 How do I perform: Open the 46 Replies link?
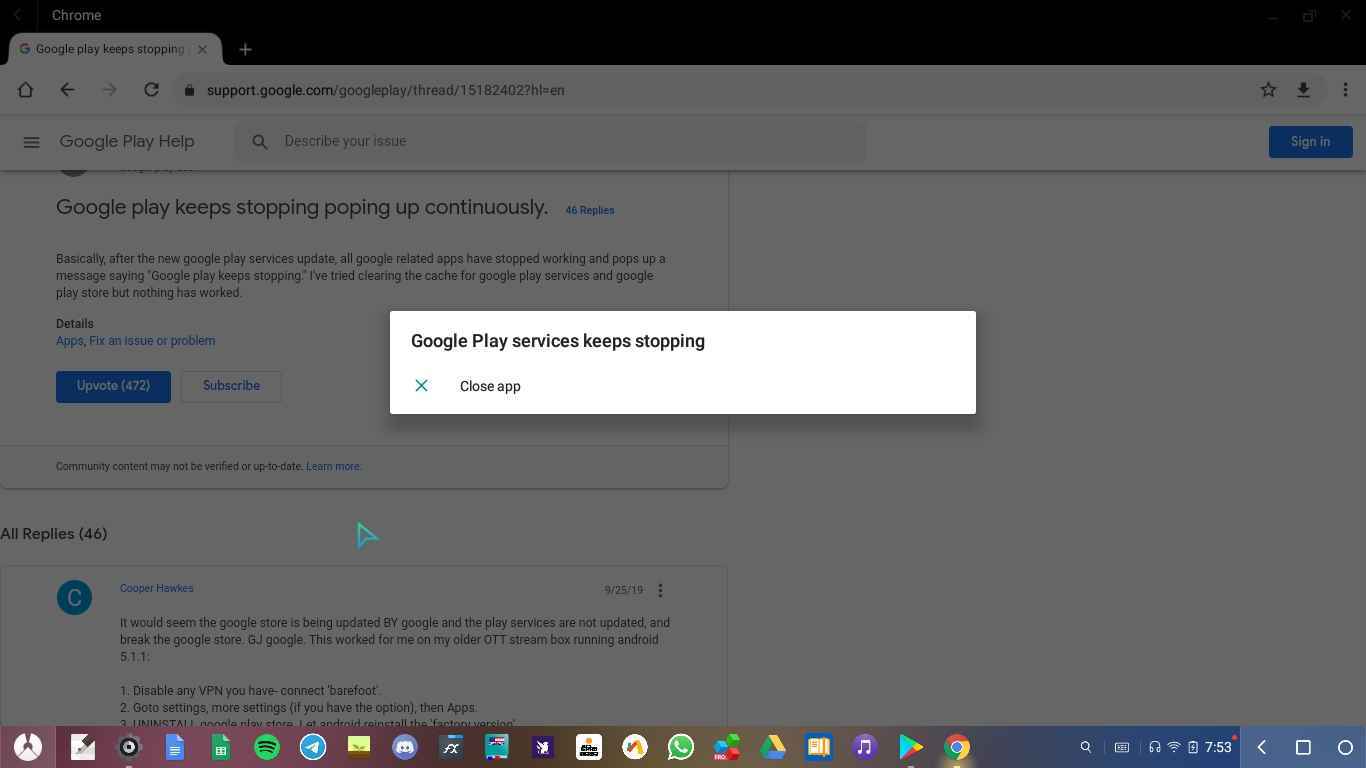tap(589, 210)
